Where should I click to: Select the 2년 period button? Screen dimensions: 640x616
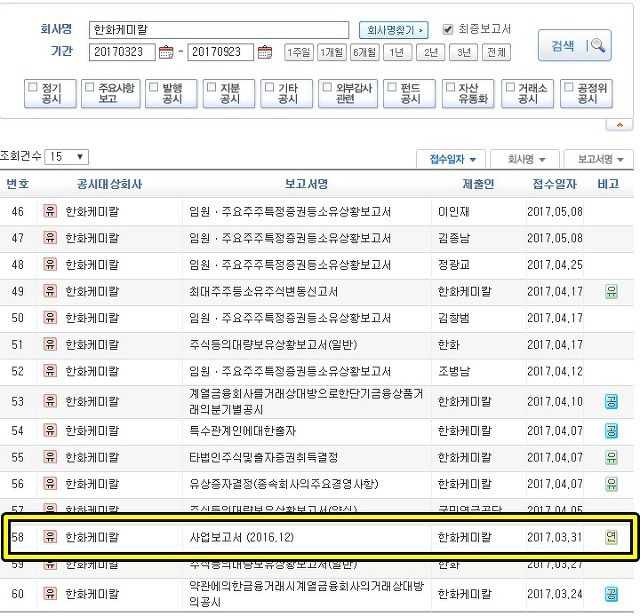tap(431, 53)
